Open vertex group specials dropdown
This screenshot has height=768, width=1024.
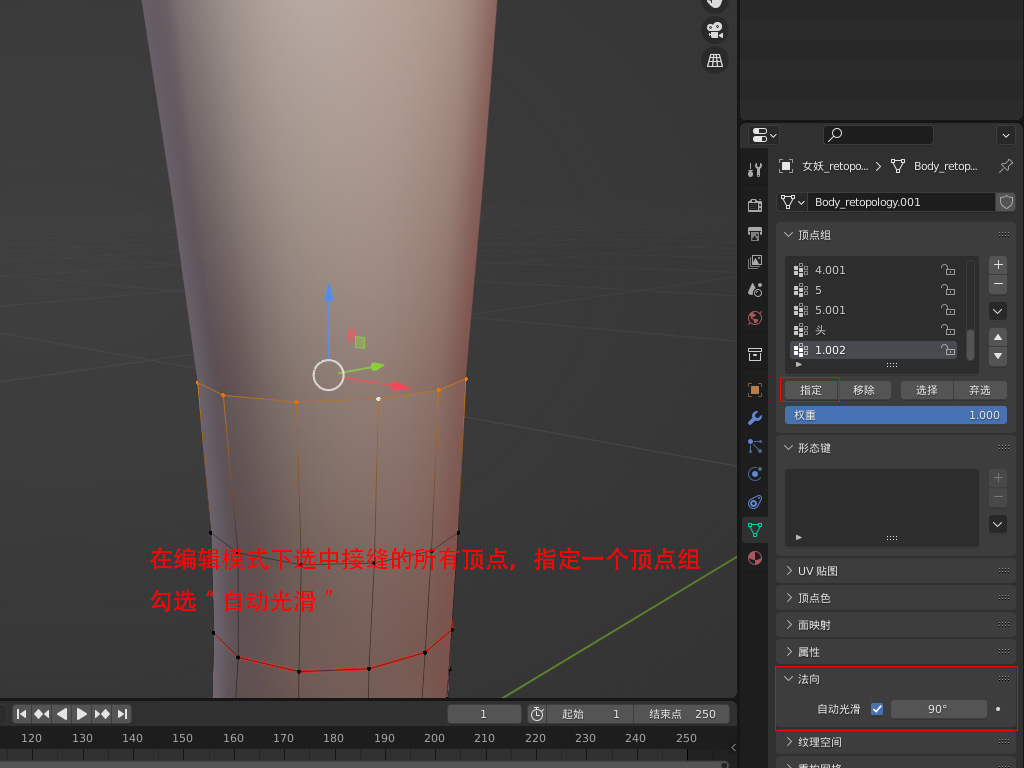tap(998, 311)
